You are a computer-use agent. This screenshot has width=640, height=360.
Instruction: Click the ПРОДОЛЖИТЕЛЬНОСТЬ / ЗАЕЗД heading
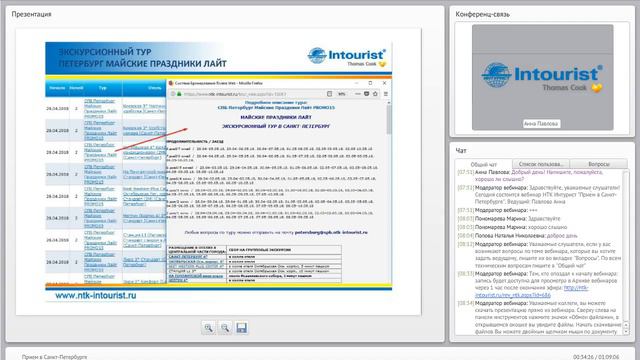195,141
